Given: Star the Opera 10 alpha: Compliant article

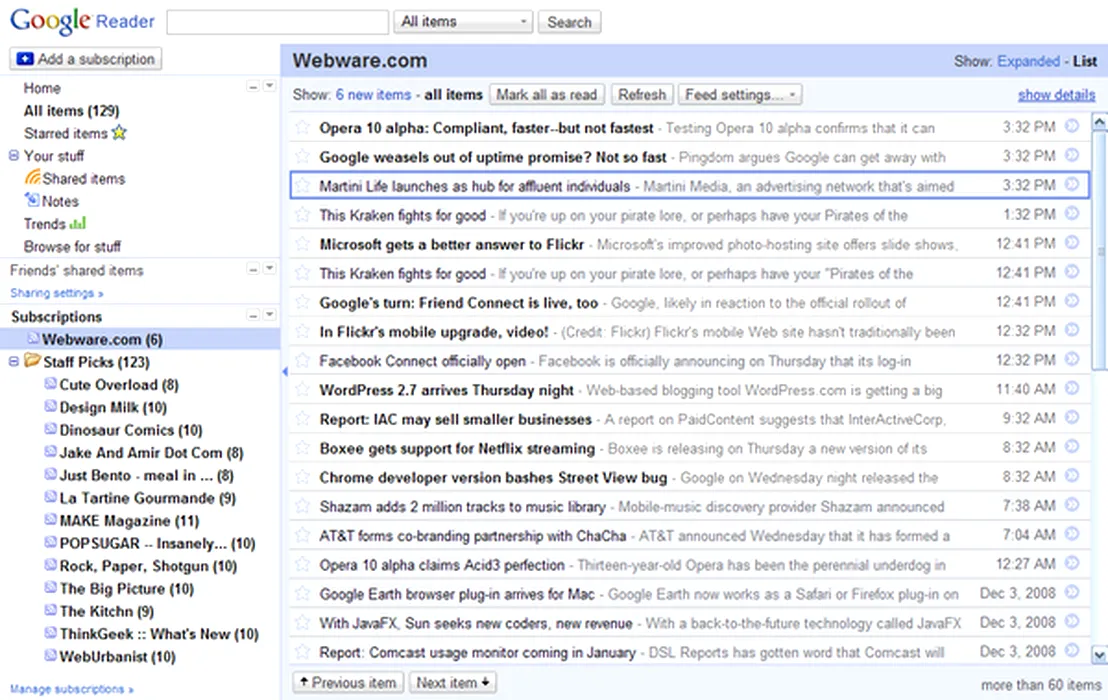Looking at the screenshot, I should tap(303, 128).
